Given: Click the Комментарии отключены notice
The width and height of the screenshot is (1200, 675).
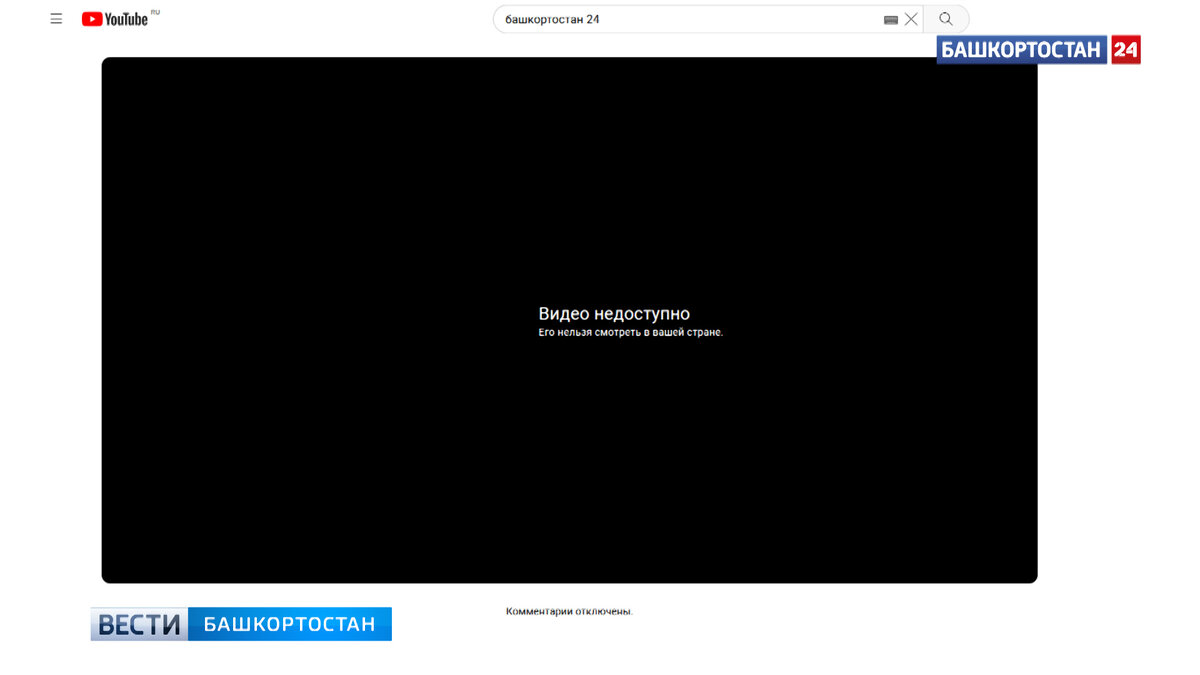Looking at the screenshot, I should 569,611.
